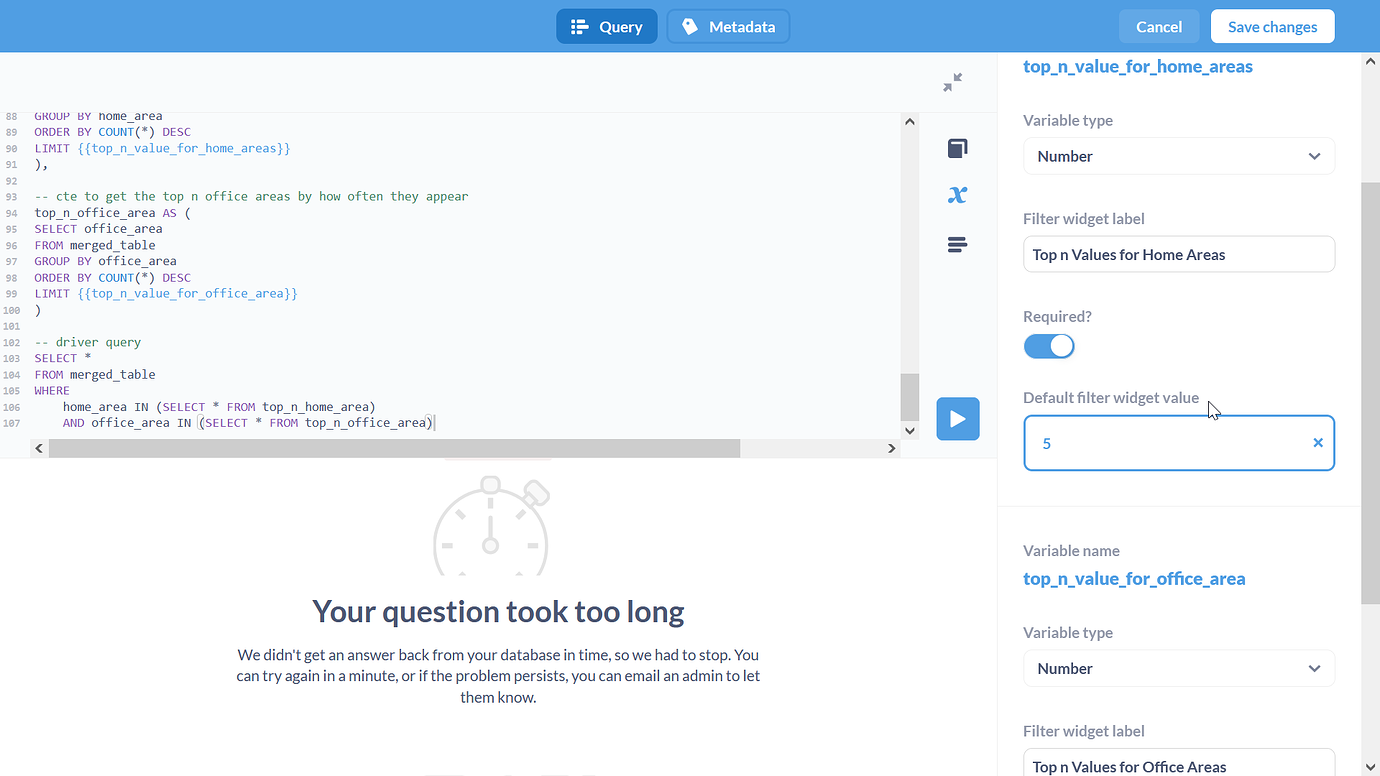Collapse the SQL editor with contract icon

coord(952,83)
